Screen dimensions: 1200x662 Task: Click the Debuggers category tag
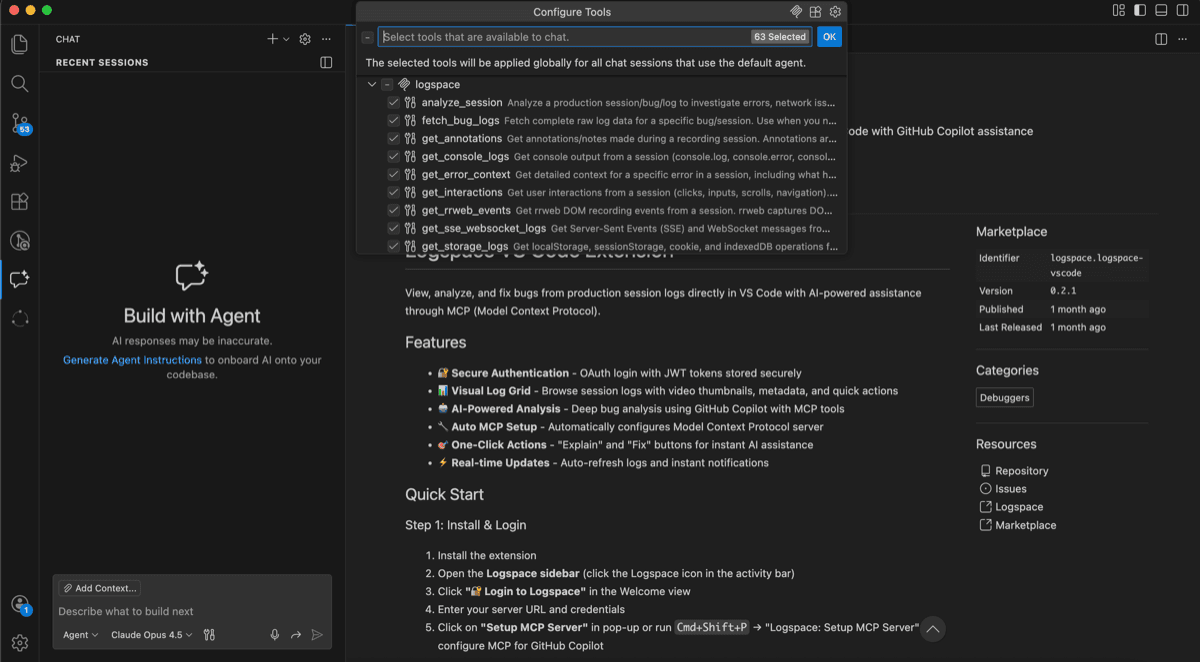[x=1005, y=397]
